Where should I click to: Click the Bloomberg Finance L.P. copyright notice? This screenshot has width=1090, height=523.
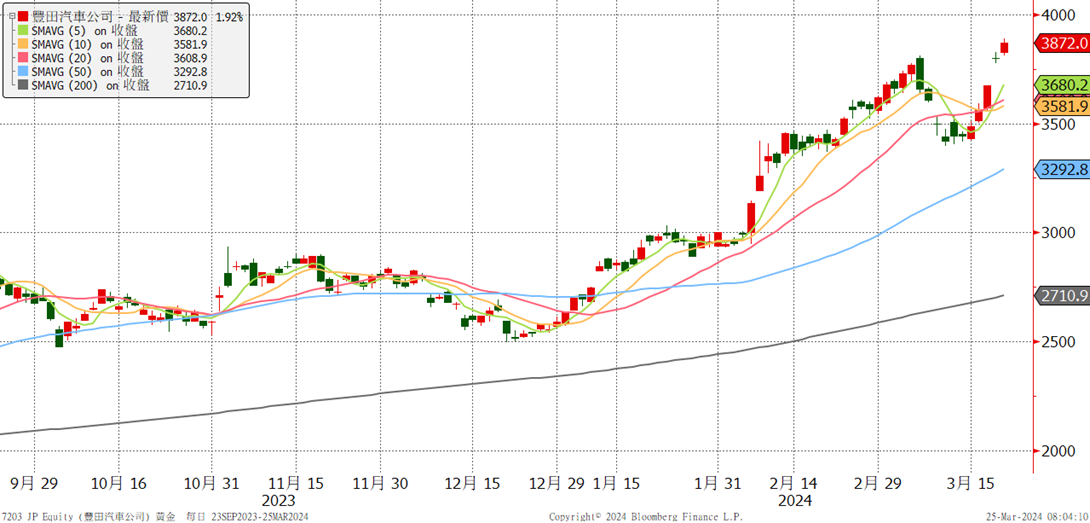[646, 517]
